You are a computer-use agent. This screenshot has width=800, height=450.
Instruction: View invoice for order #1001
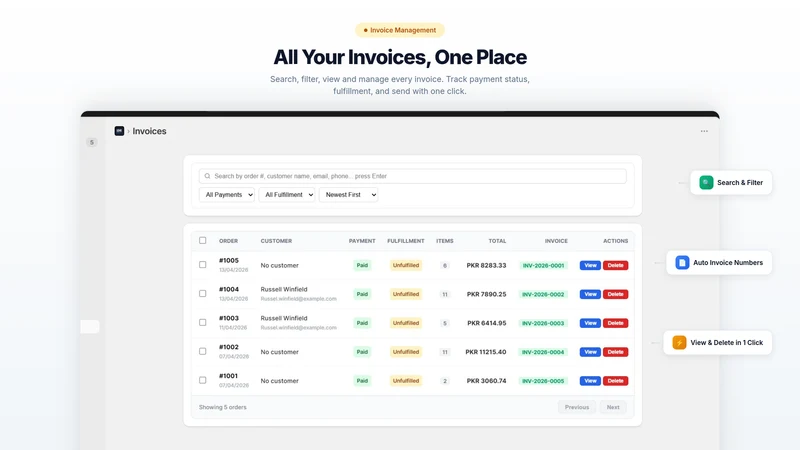click(x=590, y=381)
